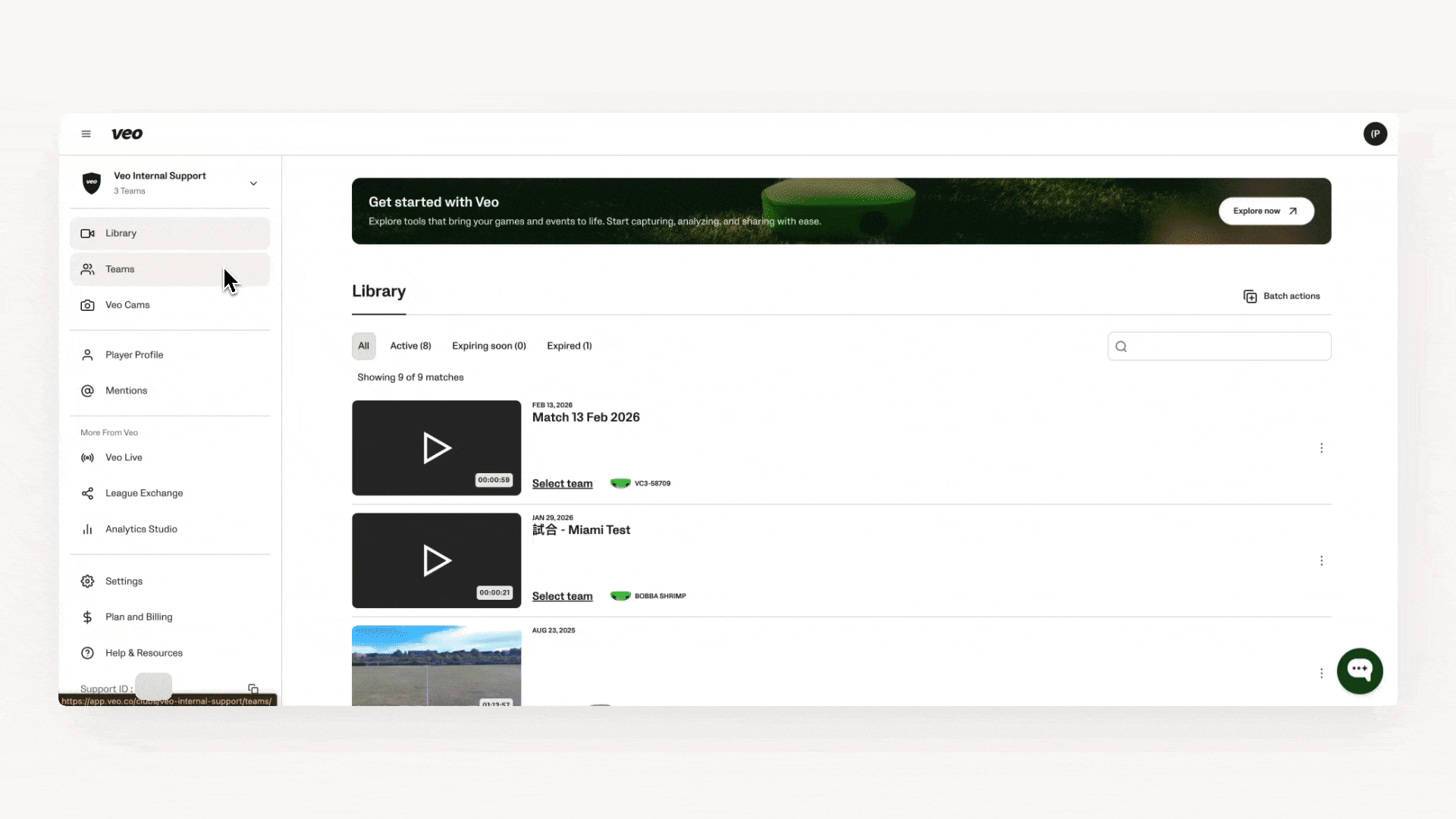Play the Miami Test video thumbnail

(x=436, y=560)
